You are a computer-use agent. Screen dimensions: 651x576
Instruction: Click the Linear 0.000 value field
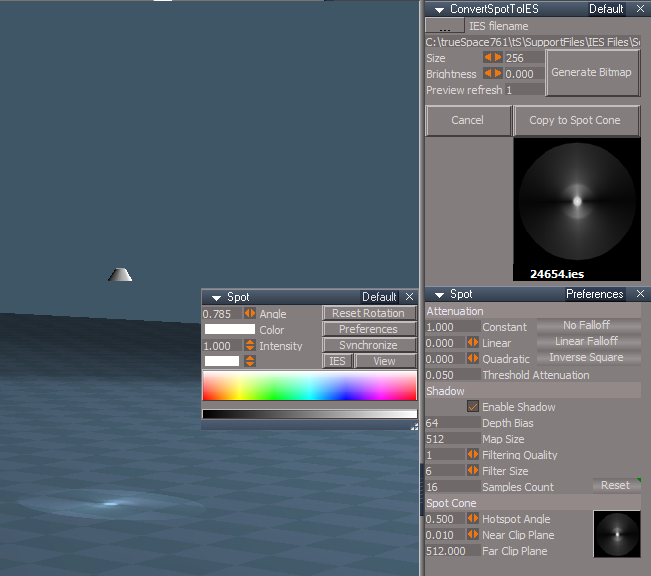[x=445, y=343]
